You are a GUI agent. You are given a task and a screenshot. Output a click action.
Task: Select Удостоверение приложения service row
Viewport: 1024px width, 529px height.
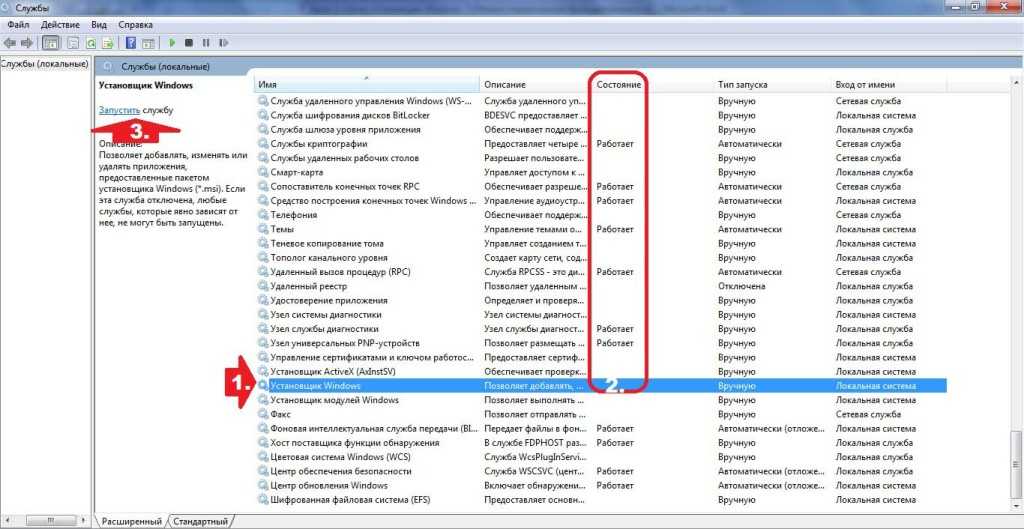point(601,300)
